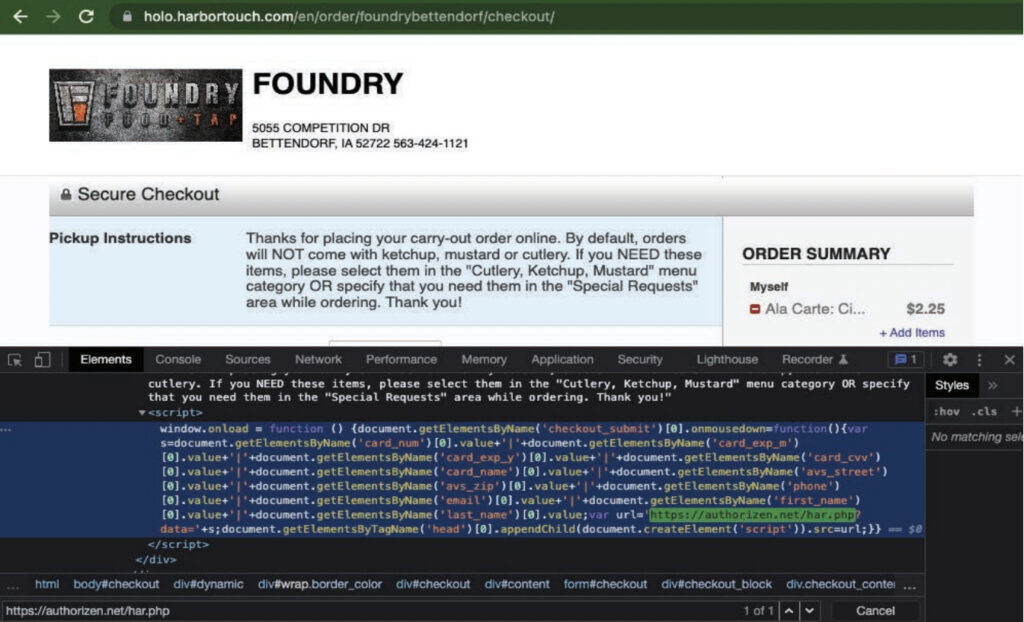This screenshot has height=622, width=1024.
Task: Toggle the device toolbar emulation
Action: pos(42,359)
